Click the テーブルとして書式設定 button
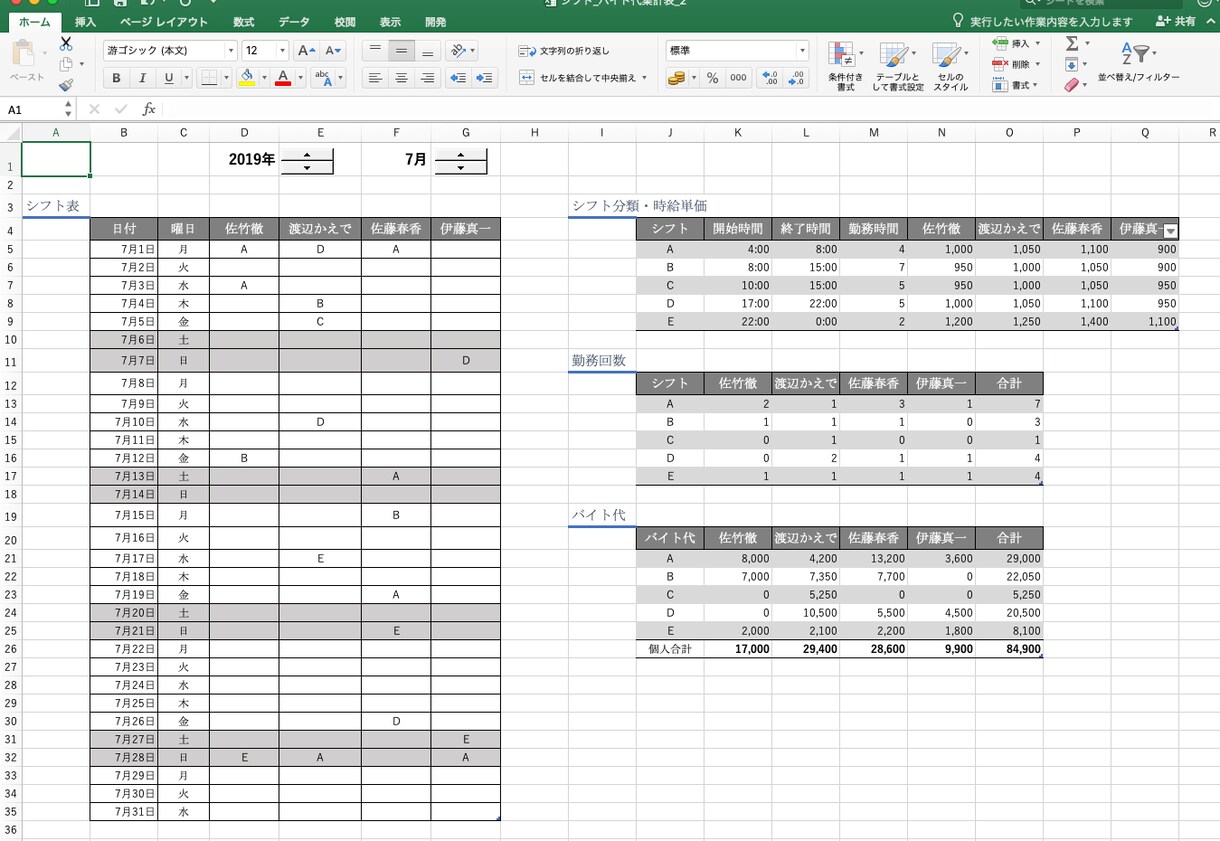 (x=897, y=67)
